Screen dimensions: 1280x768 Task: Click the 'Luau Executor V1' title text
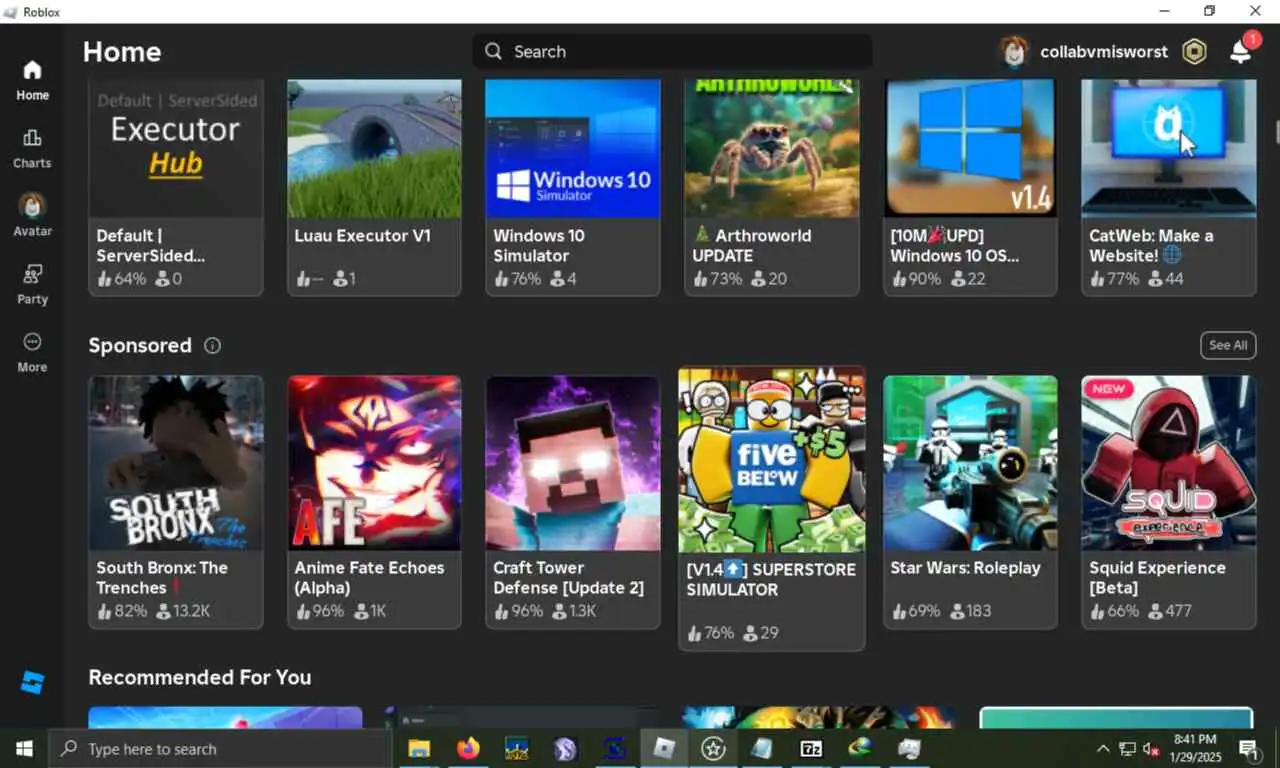tap(362, 236)
